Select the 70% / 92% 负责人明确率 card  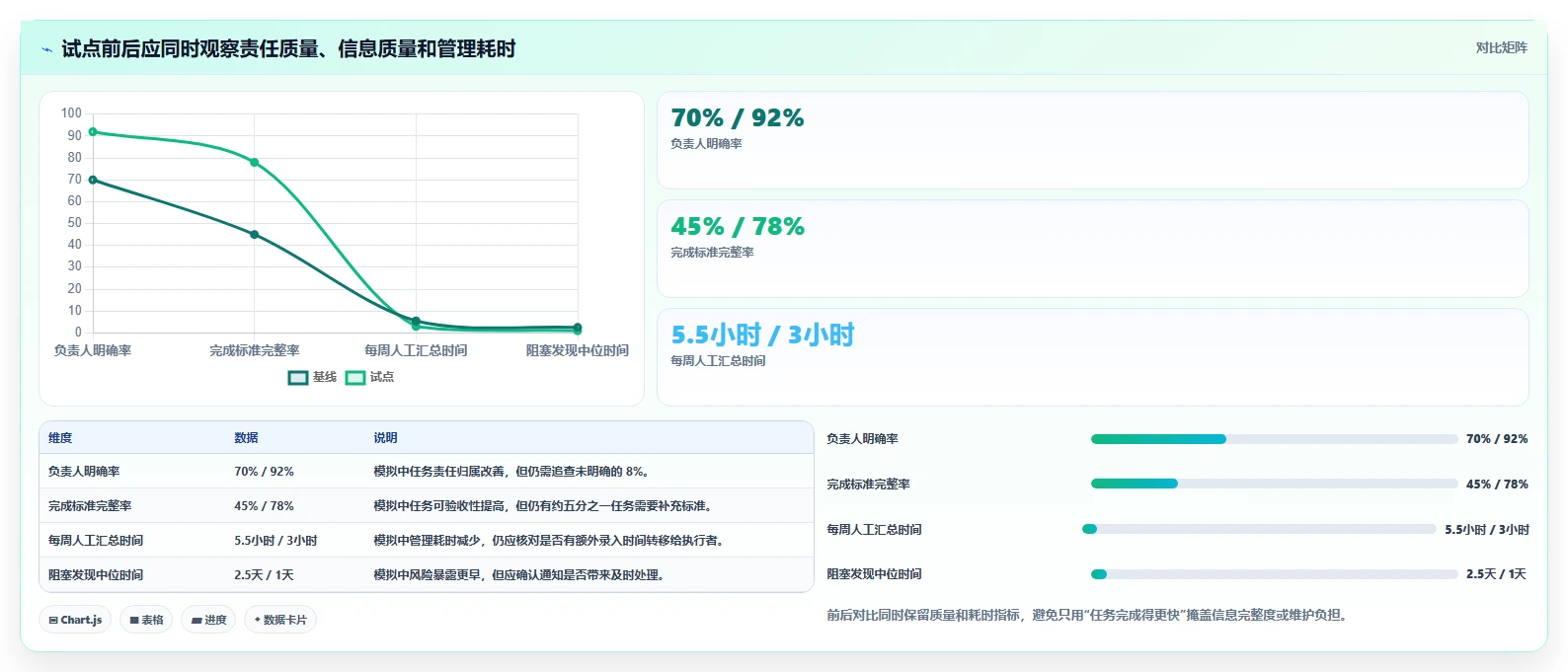[x=1092, y=140]
